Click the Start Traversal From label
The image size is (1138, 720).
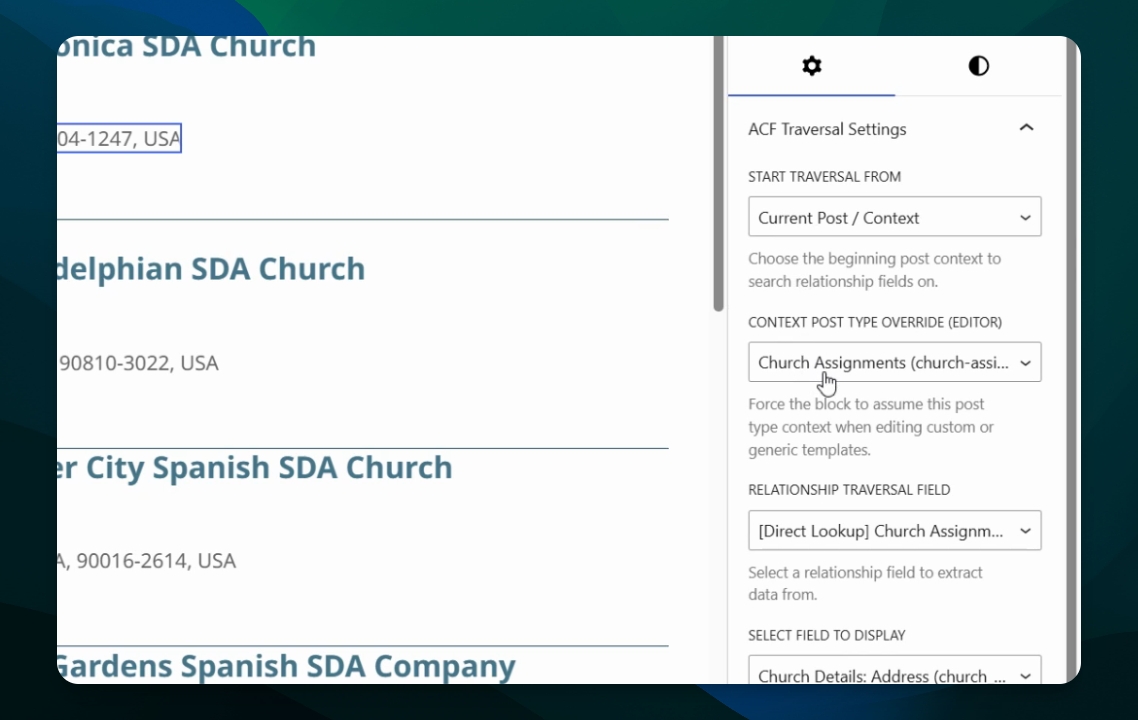tap(824, 176)
